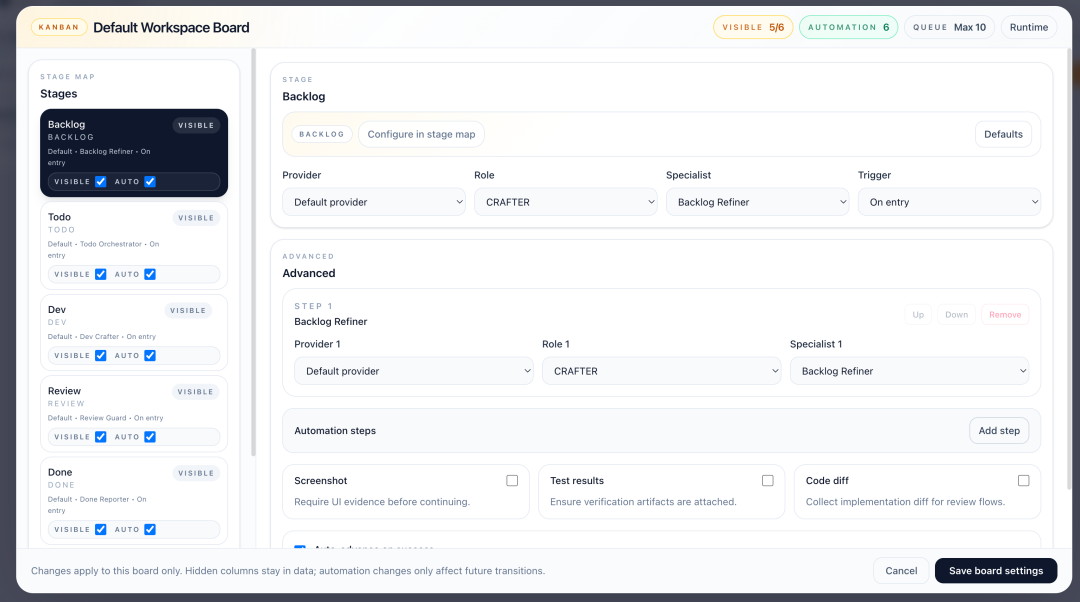Click the Defaults button
This screenshot has height=602, width=1080.
pos(1004,134)
